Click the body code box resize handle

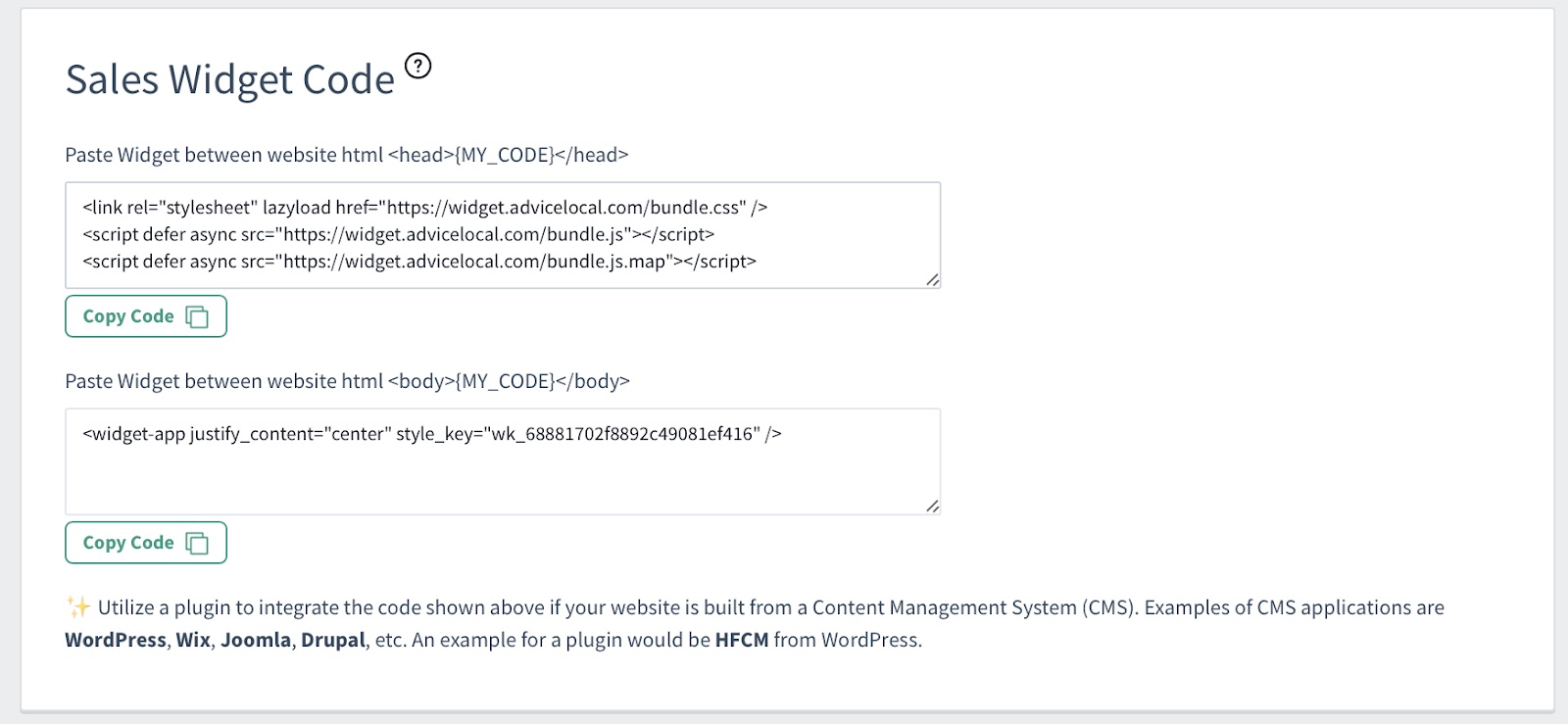point(932,507)
